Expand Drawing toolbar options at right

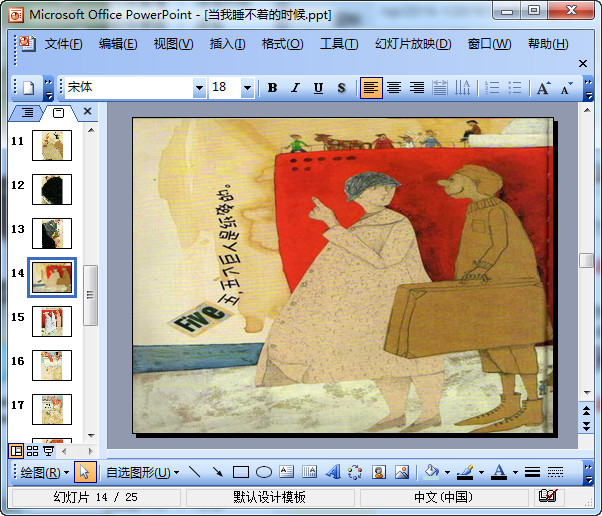coord(588,472)
